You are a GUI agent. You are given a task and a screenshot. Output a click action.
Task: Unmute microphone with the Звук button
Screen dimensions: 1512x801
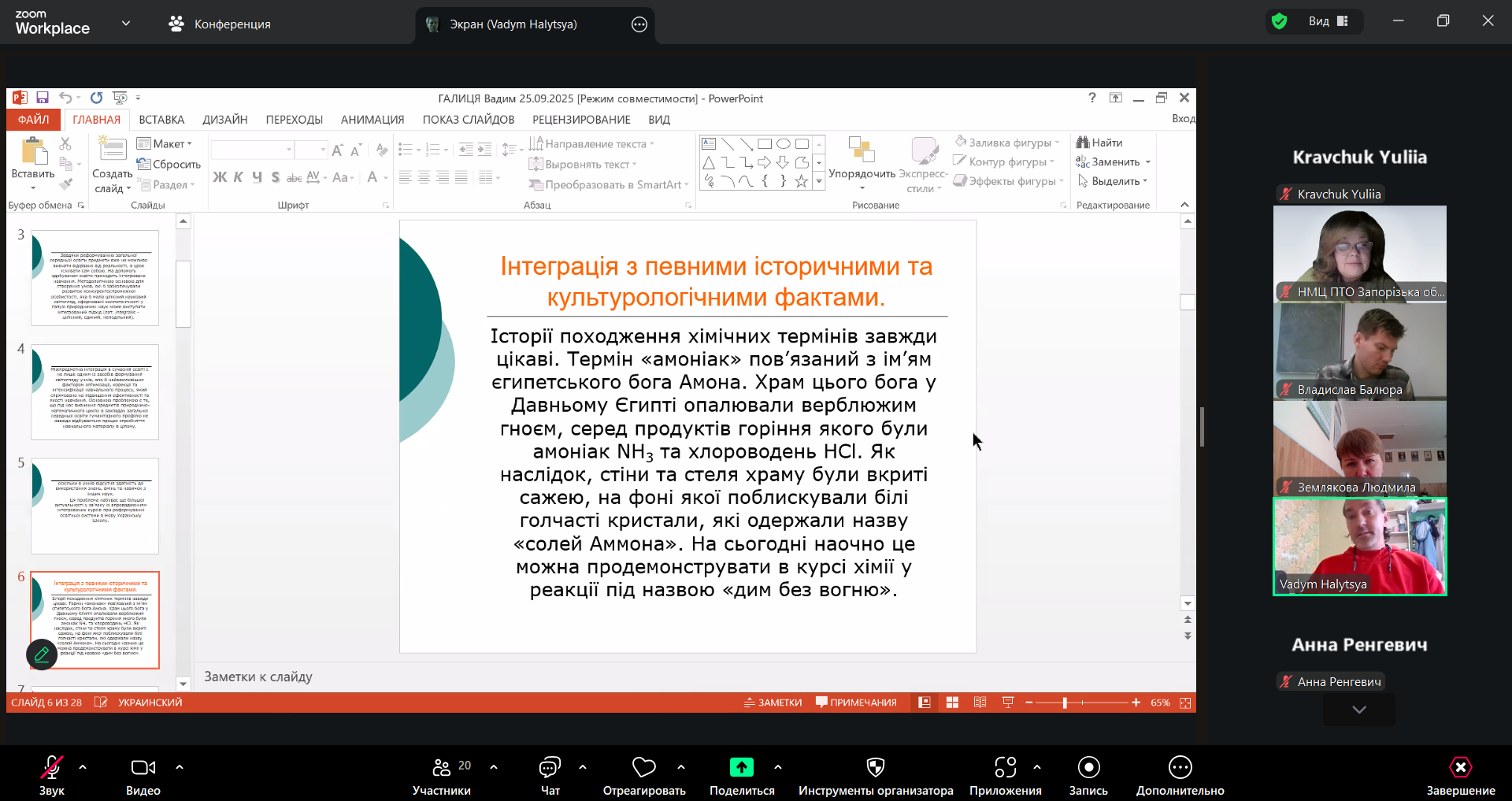(52, 776)
